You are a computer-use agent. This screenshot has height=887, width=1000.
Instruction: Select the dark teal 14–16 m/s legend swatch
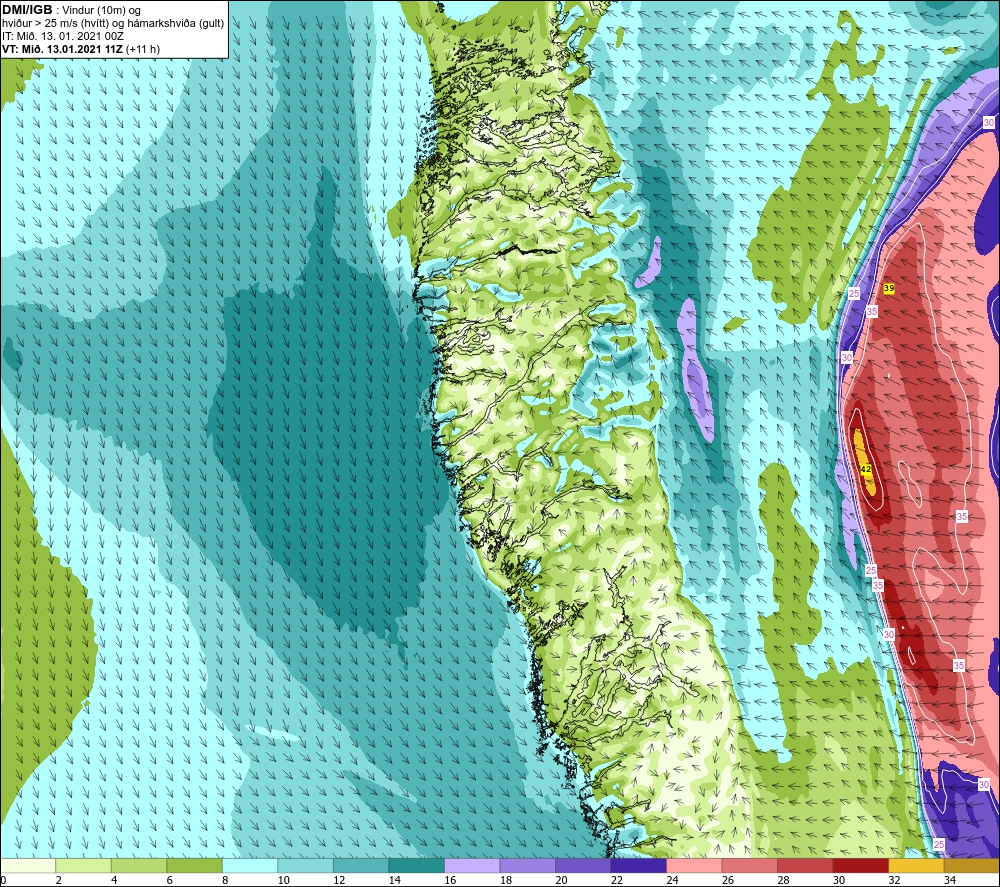416,865
